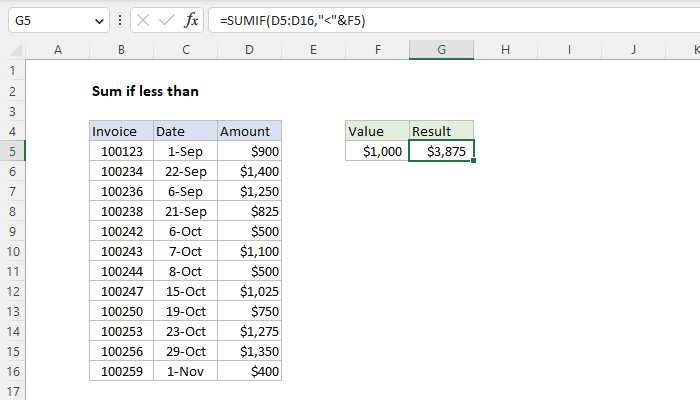700x400 pixels.
Task: Select row 5 header
Action: (12, 151)
